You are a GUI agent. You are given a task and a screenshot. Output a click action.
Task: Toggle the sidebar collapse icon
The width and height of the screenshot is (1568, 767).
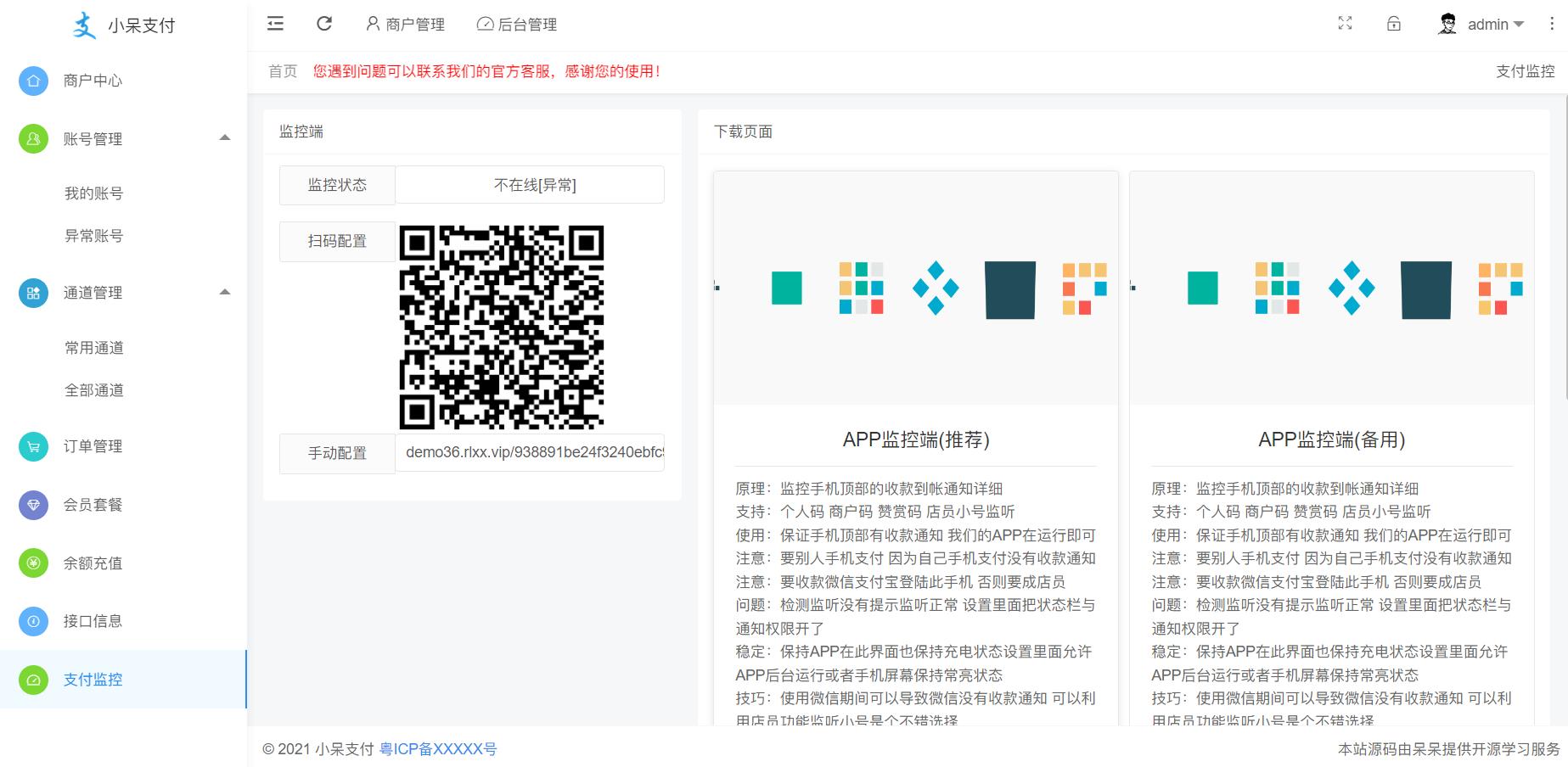tap(275, 24)
